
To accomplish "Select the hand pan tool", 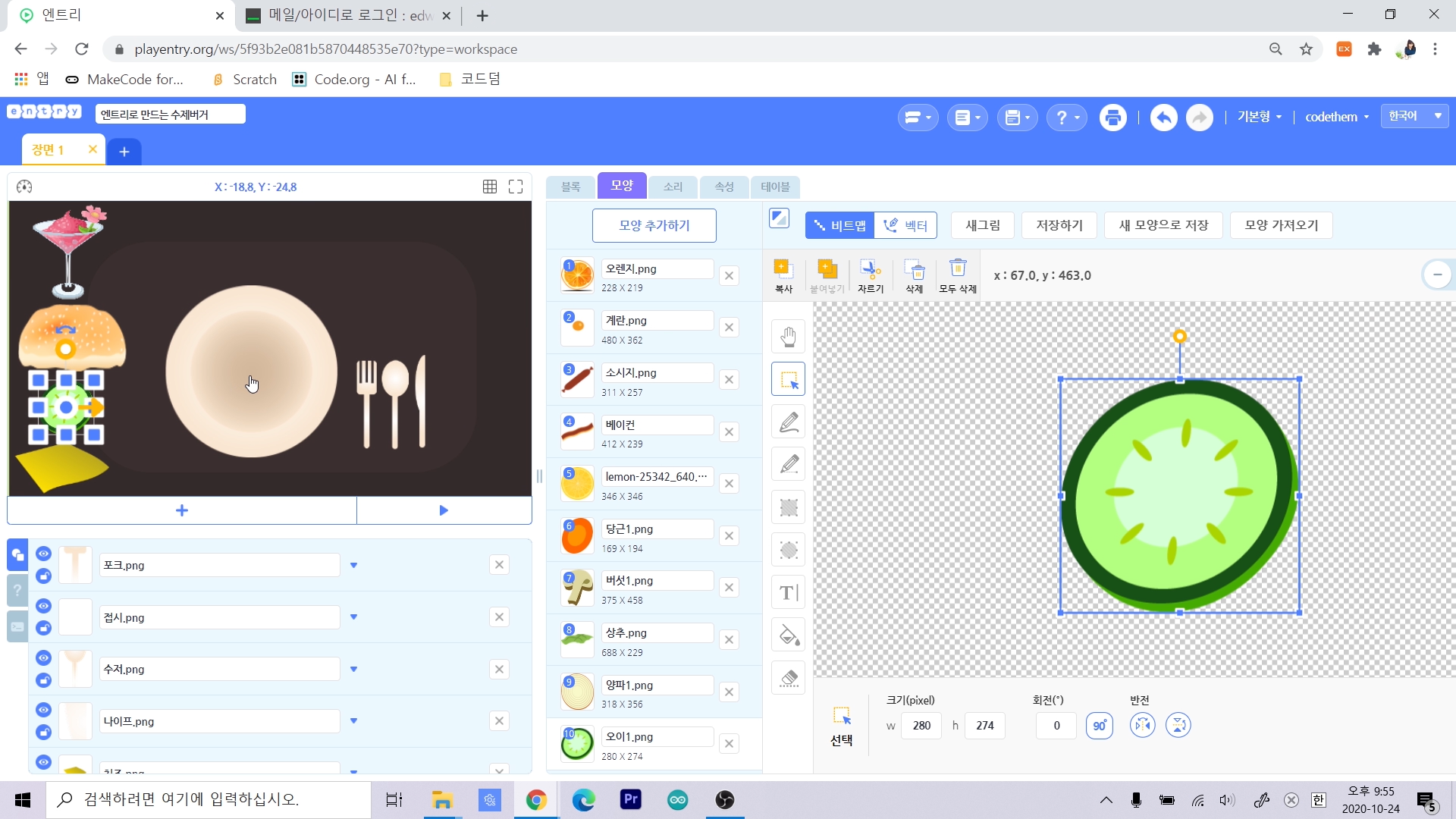I will [789, 337].
